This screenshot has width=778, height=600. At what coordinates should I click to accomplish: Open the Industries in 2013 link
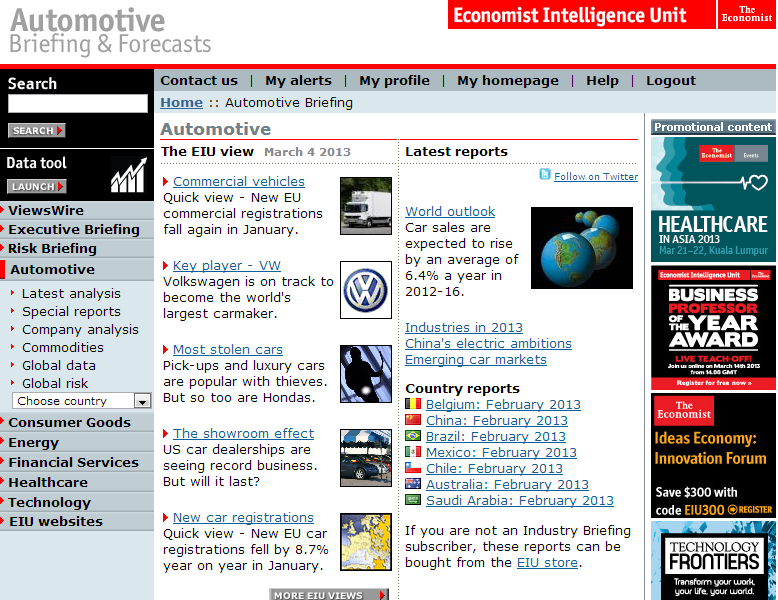point(464,328)
